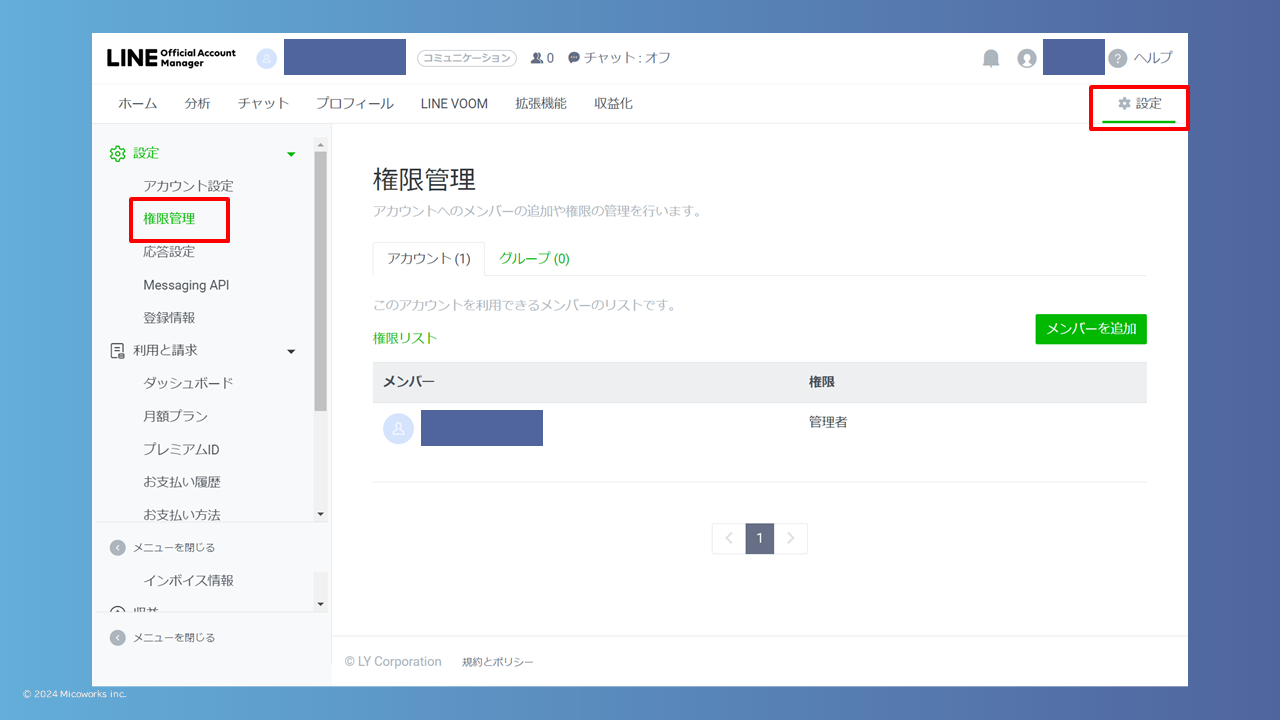
Task: Click the user profile avatar in header
Action: tap(1027, 58)
